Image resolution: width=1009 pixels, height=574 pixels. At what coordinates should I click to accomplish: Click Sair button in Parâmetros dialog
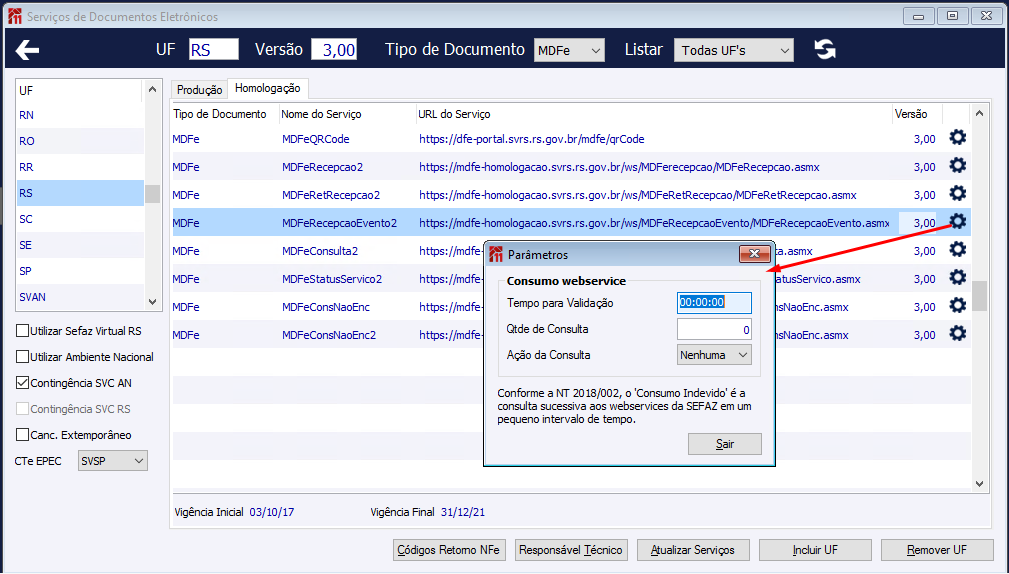click(725, 444)
